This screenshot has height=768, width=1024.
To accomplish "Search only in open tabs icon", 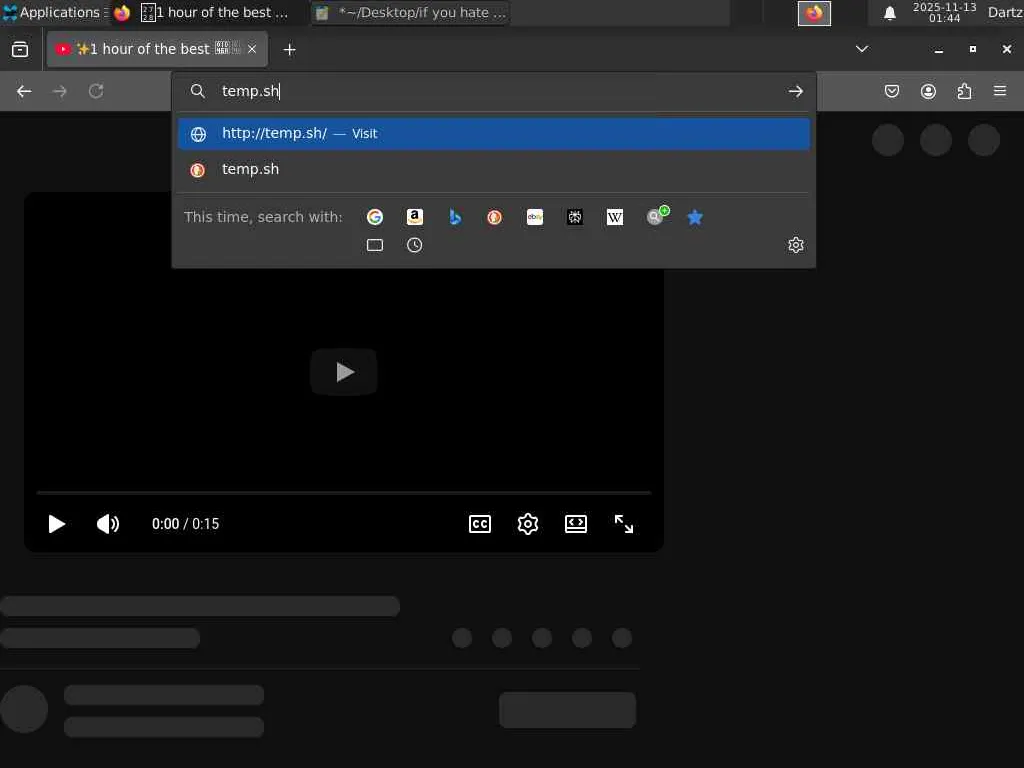I will tap(375, 245).
